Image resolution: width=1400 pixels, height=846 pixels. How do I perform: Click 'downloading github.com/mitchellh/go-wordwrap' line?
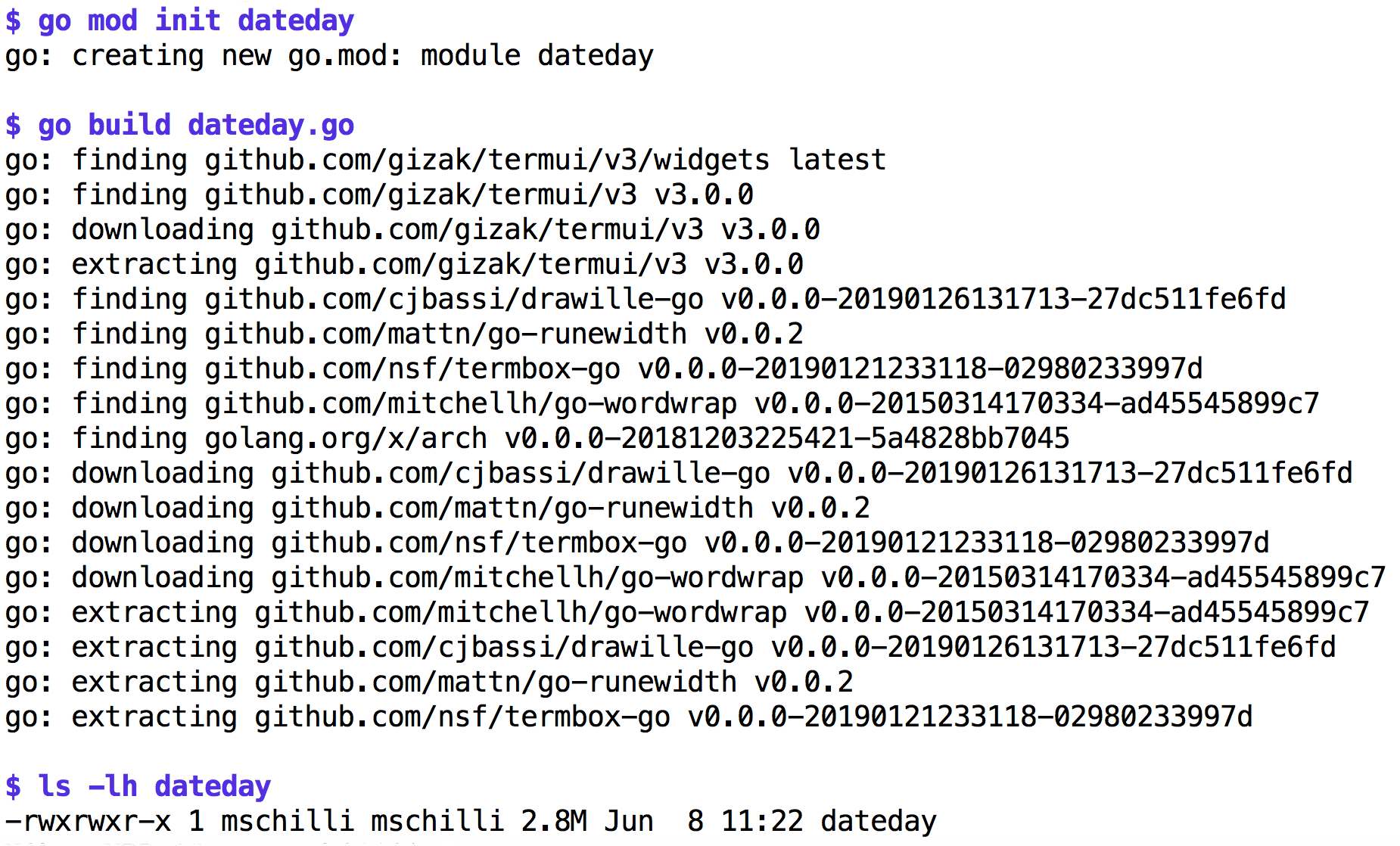tap(695, 578)
